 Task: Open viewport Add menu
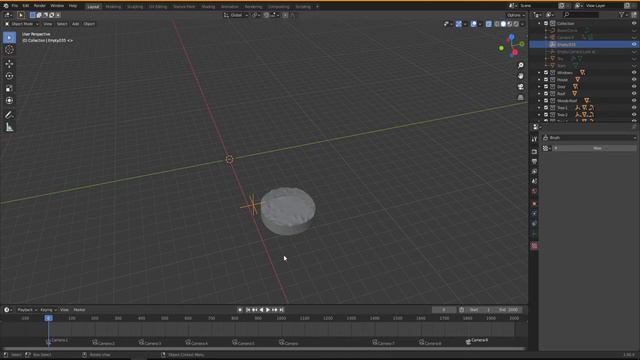pyautogui.click(x=76, y=24)
